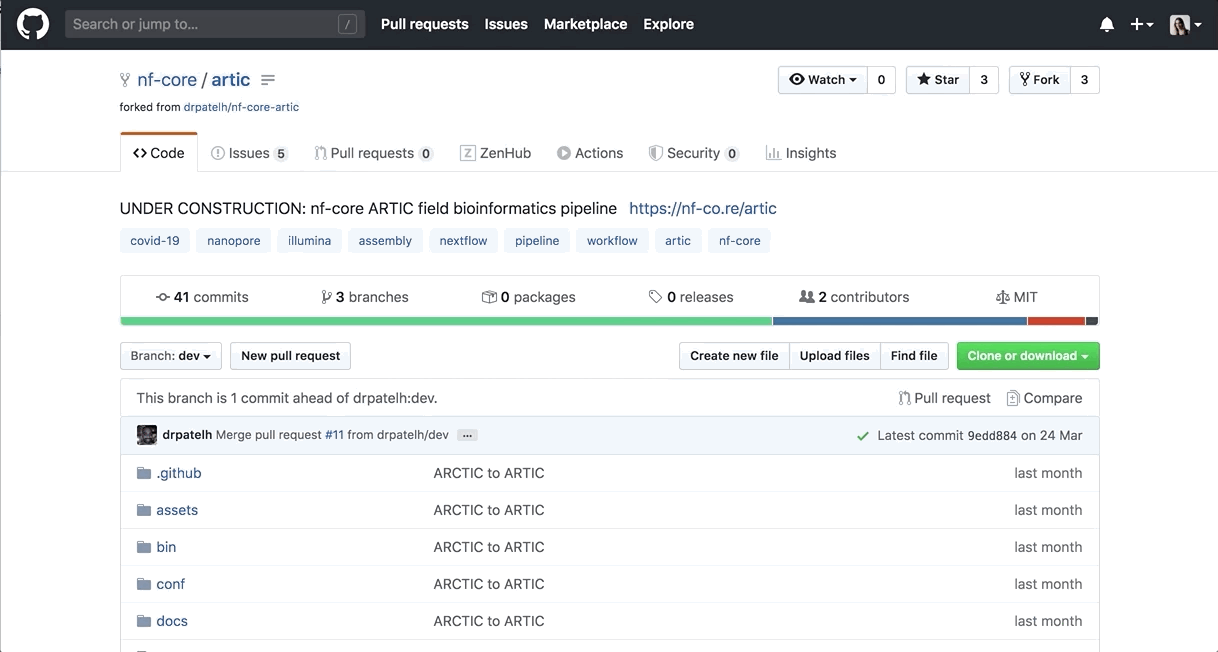Click the list icon beside the repository name

pyautogui.click(x=268, y=80)
